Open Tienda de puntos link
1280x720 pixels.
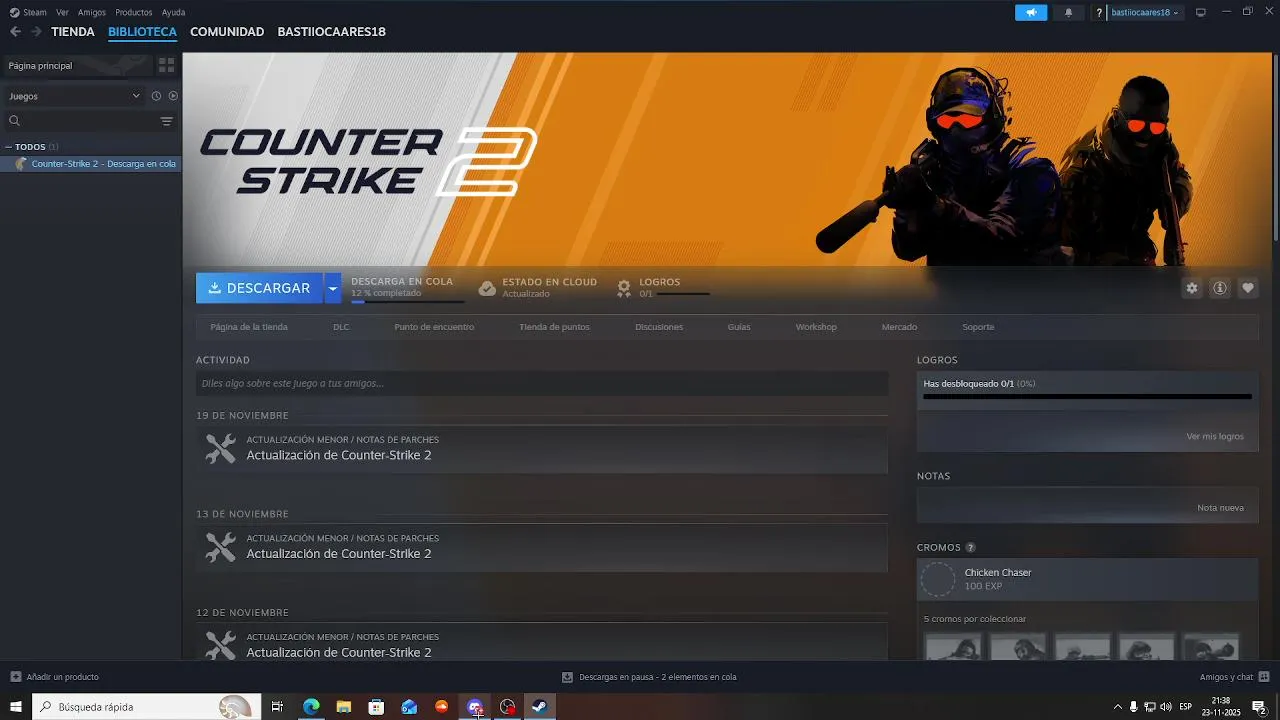click(x=554, y=327)
